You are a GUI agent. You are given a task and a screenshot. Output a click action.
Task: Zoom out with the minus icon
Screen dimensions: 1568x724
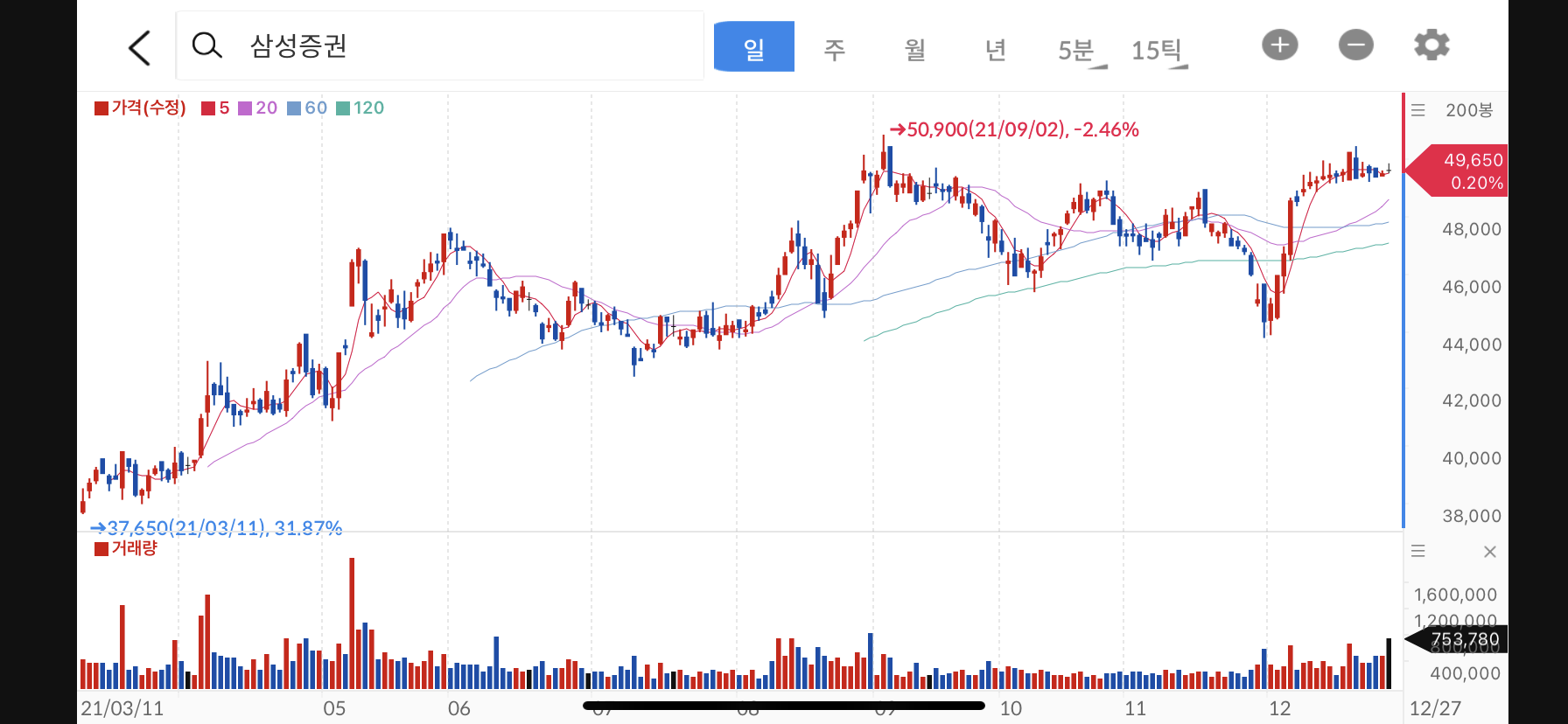pyautogui.click(x=1356, y=45)
